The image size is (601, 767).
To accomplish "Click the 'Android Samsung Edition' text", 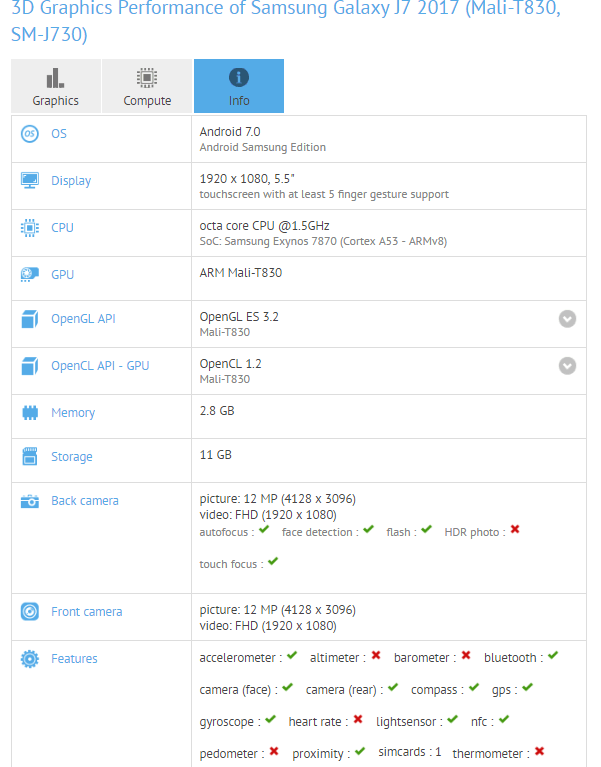I will tap(263, 147).
